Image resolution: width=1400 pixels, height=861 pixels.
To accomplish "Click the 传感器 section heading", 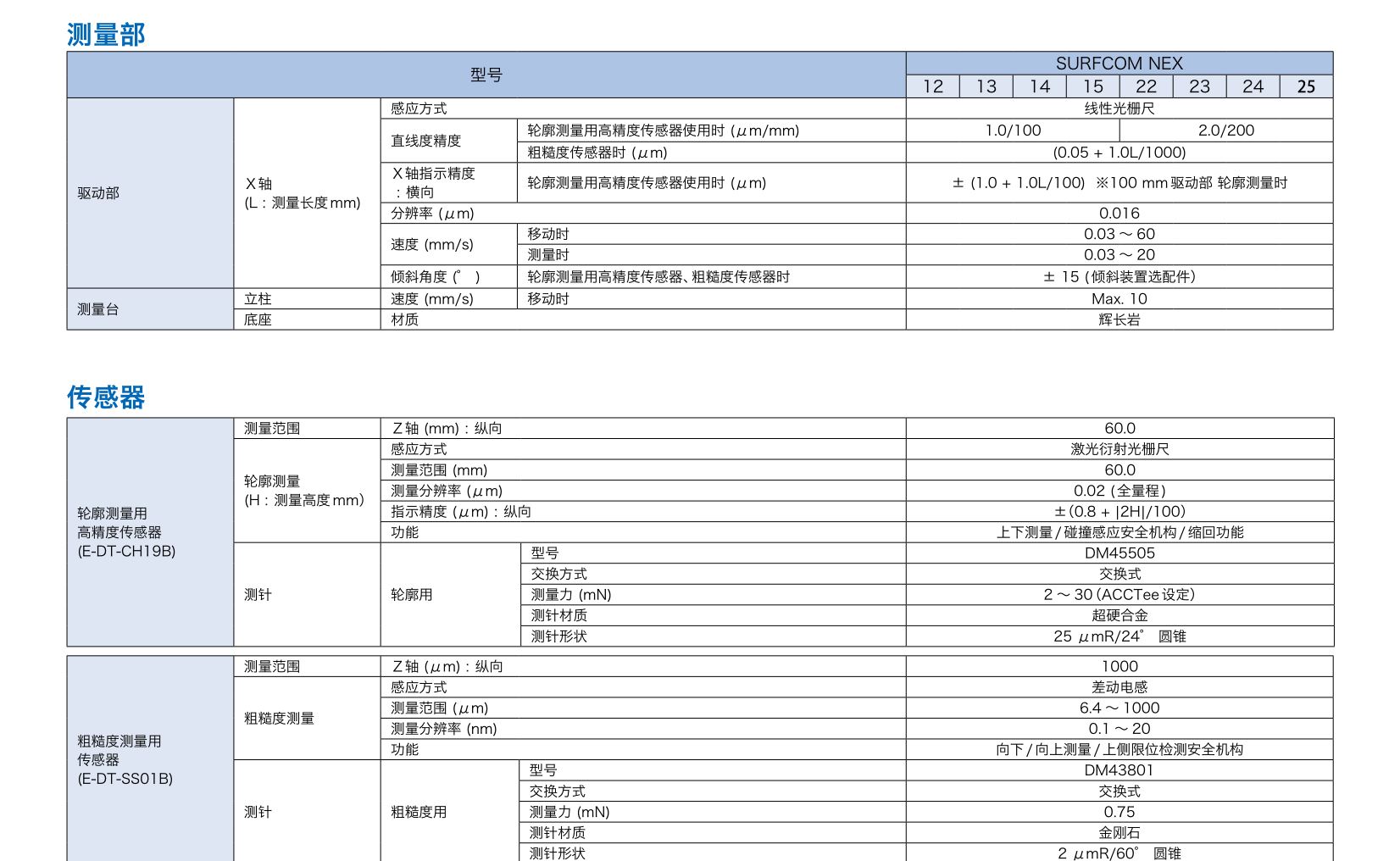I will (x=106, y=397).
